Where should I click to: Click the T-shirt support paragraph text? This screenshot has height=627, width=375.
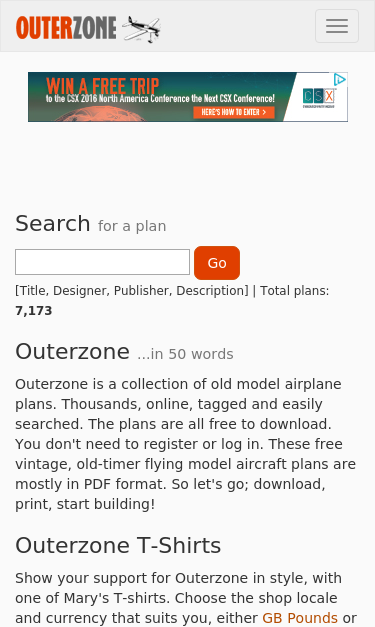[x=186, y=598]
